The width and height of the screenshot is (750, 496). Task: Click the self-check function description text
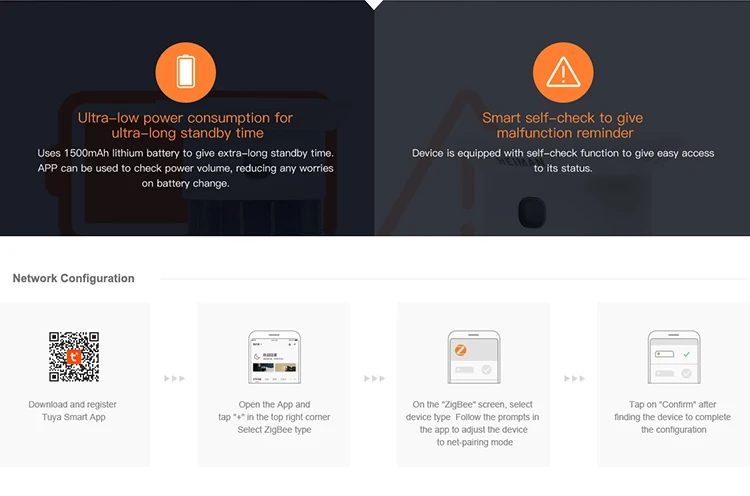click(563, 160)
